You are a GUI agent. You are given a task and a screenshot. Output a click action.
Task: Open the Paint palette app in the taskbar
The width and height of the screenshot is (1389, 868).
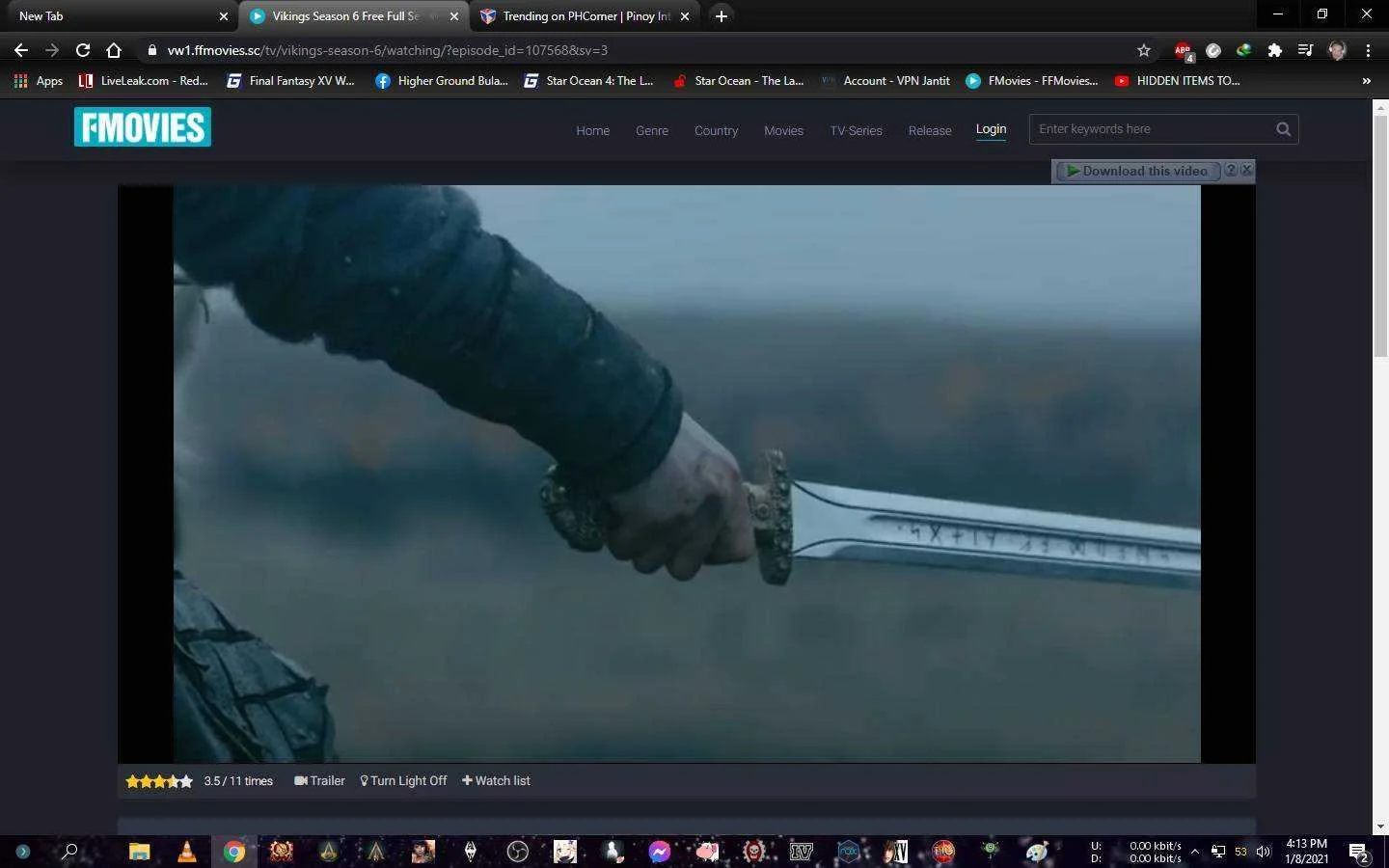click(x=1038, y=852)
